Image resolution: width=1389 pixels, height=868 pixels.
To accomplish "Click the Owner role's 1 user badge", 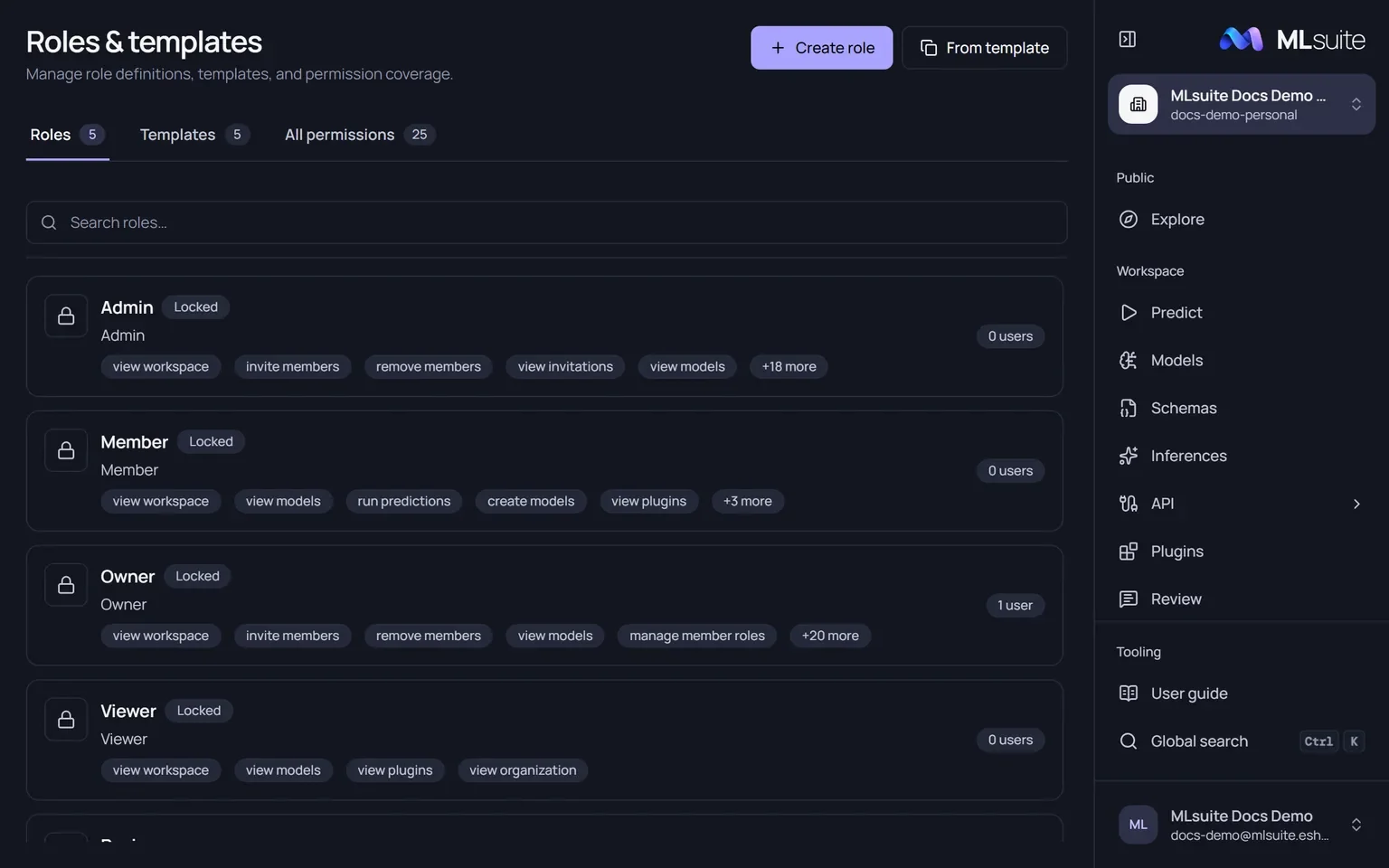I will 1015,606.
